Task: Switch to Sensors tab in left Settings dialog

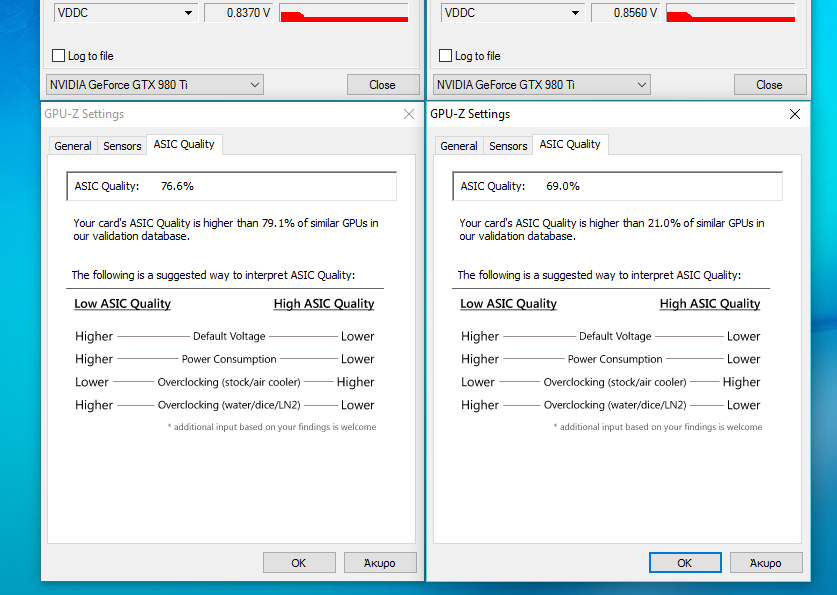Action: 122,146
